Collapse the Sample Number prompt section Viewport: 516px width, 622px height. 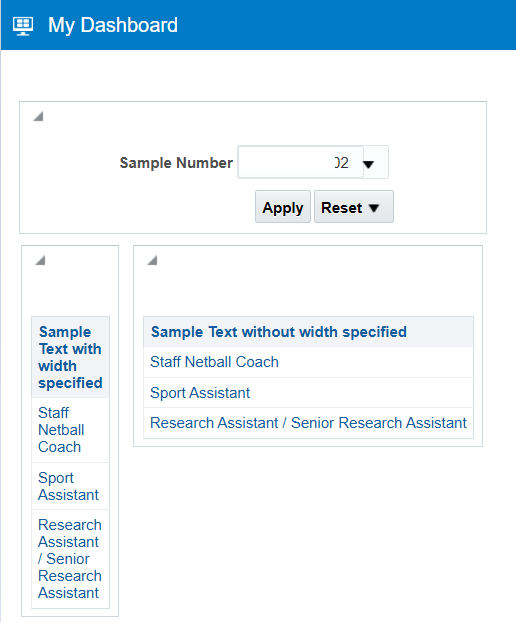tap(38, 116)
